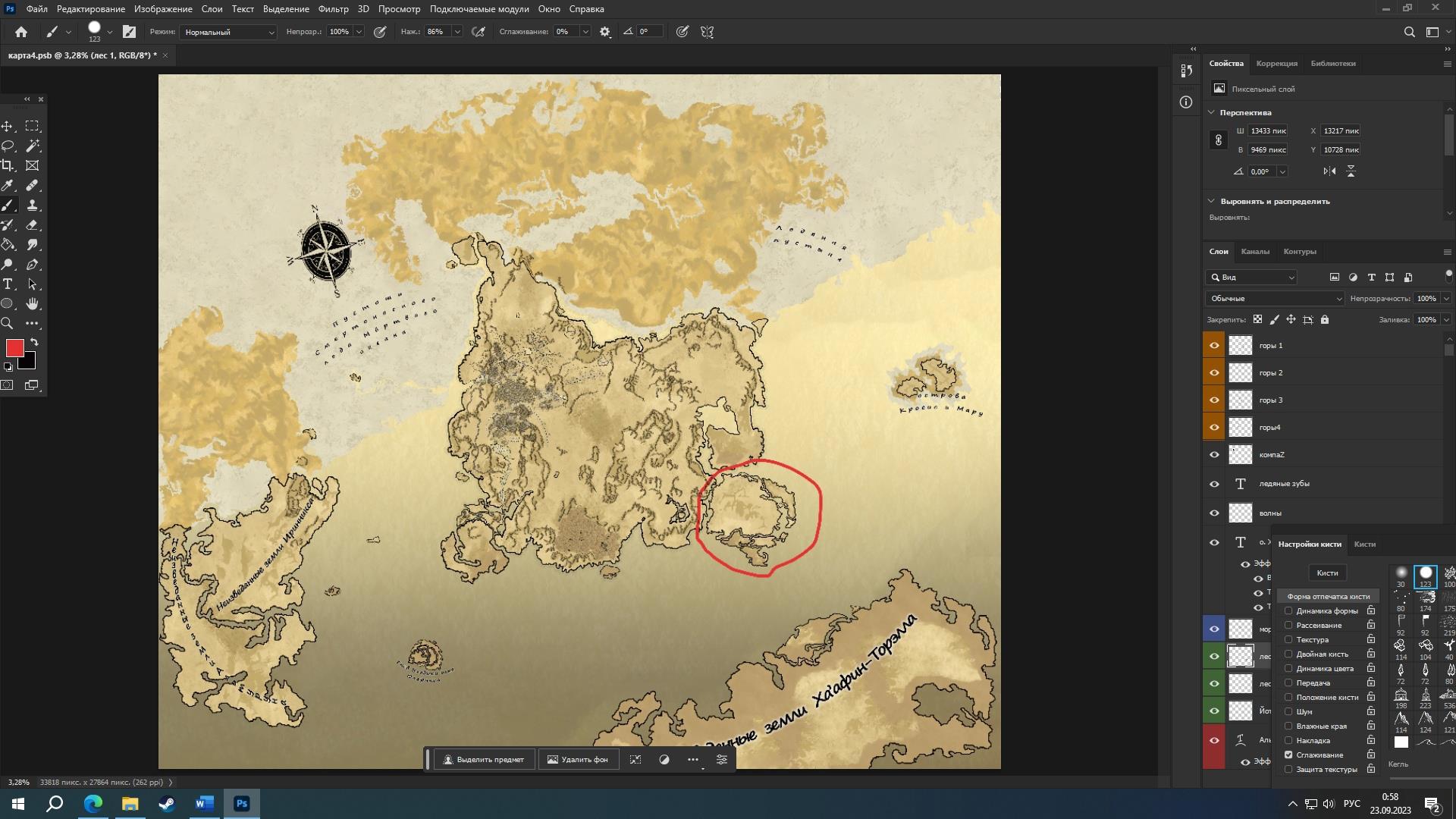Select the Horizontal Type tool
The image size is (1456, 819).
(x=8, y=284)
